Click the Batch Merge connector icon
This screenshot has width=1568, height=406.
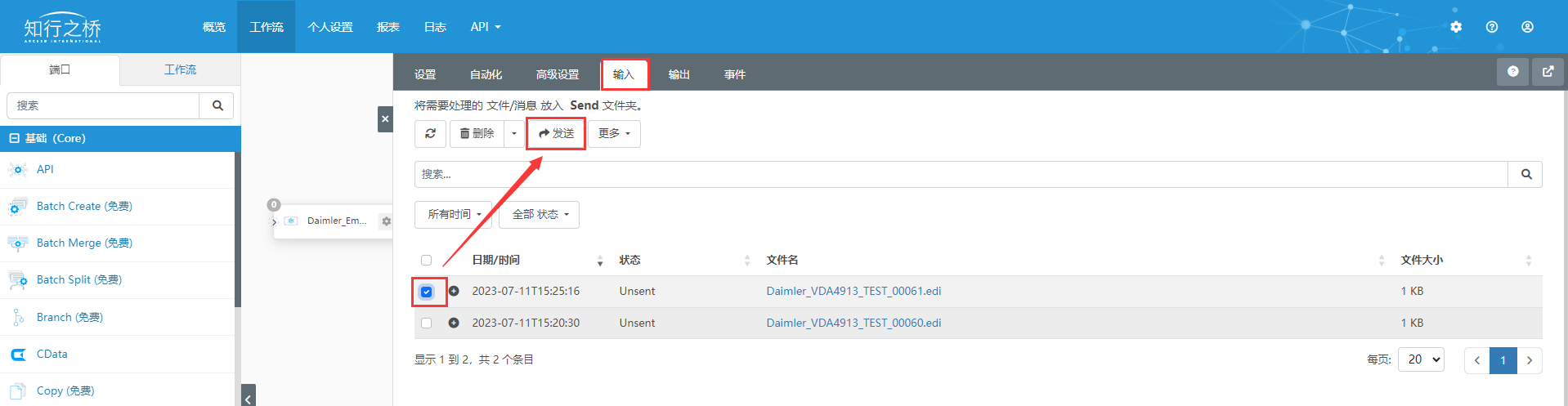17,243
